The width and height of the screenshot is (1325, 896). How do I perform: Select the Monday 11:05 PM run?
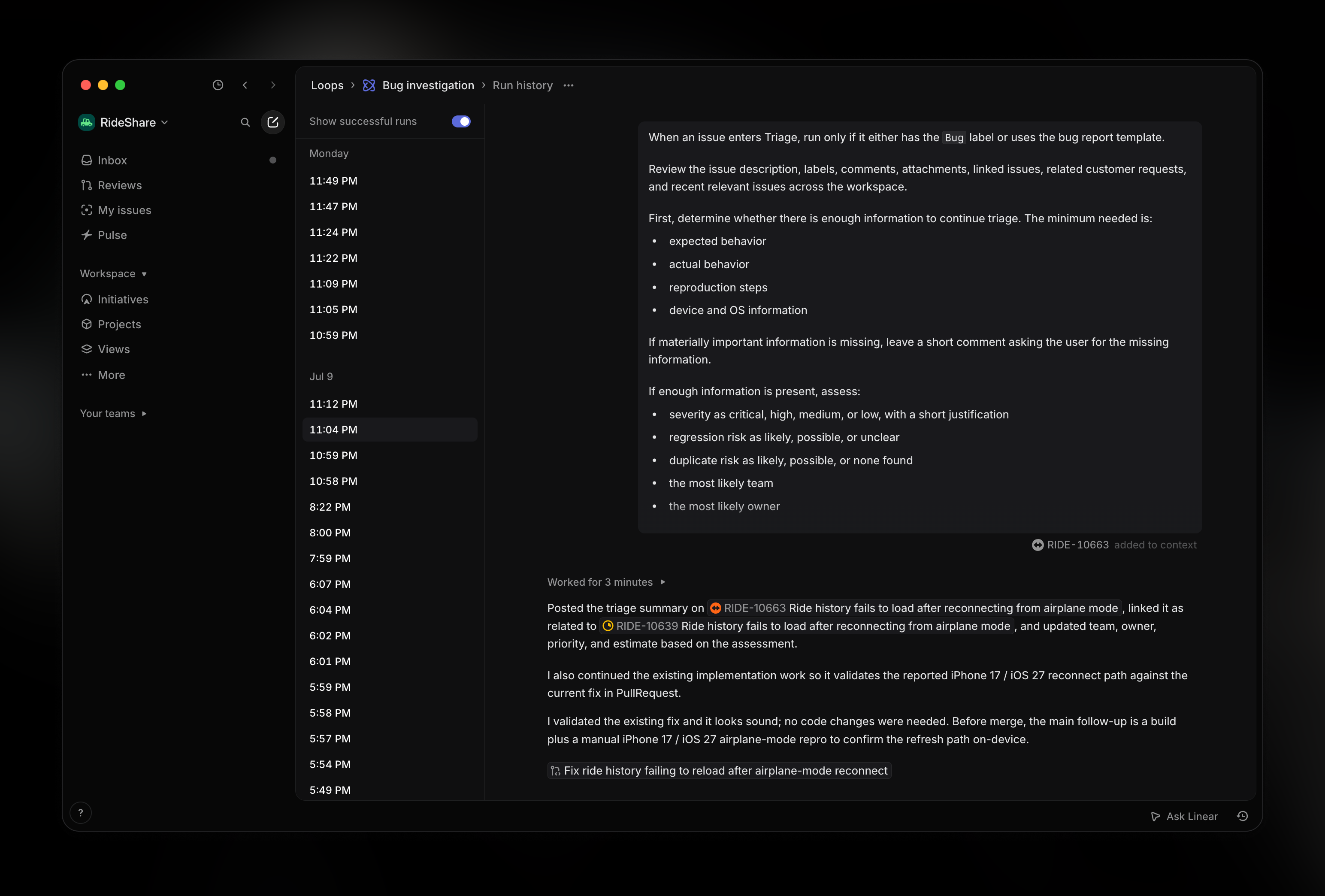[390, 309]
